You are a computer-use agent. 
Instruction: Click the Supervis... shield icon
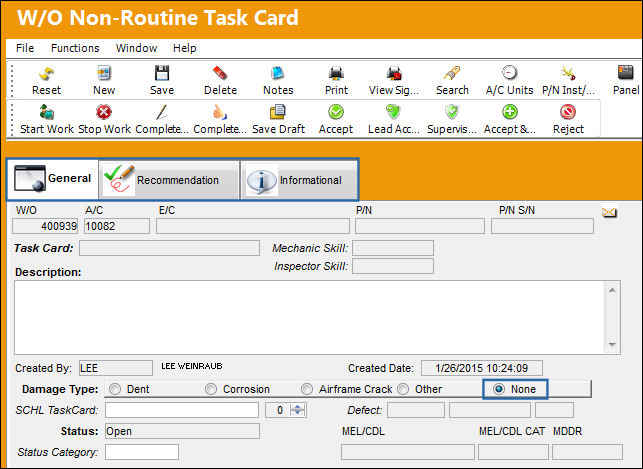click(x=451, y=112)
